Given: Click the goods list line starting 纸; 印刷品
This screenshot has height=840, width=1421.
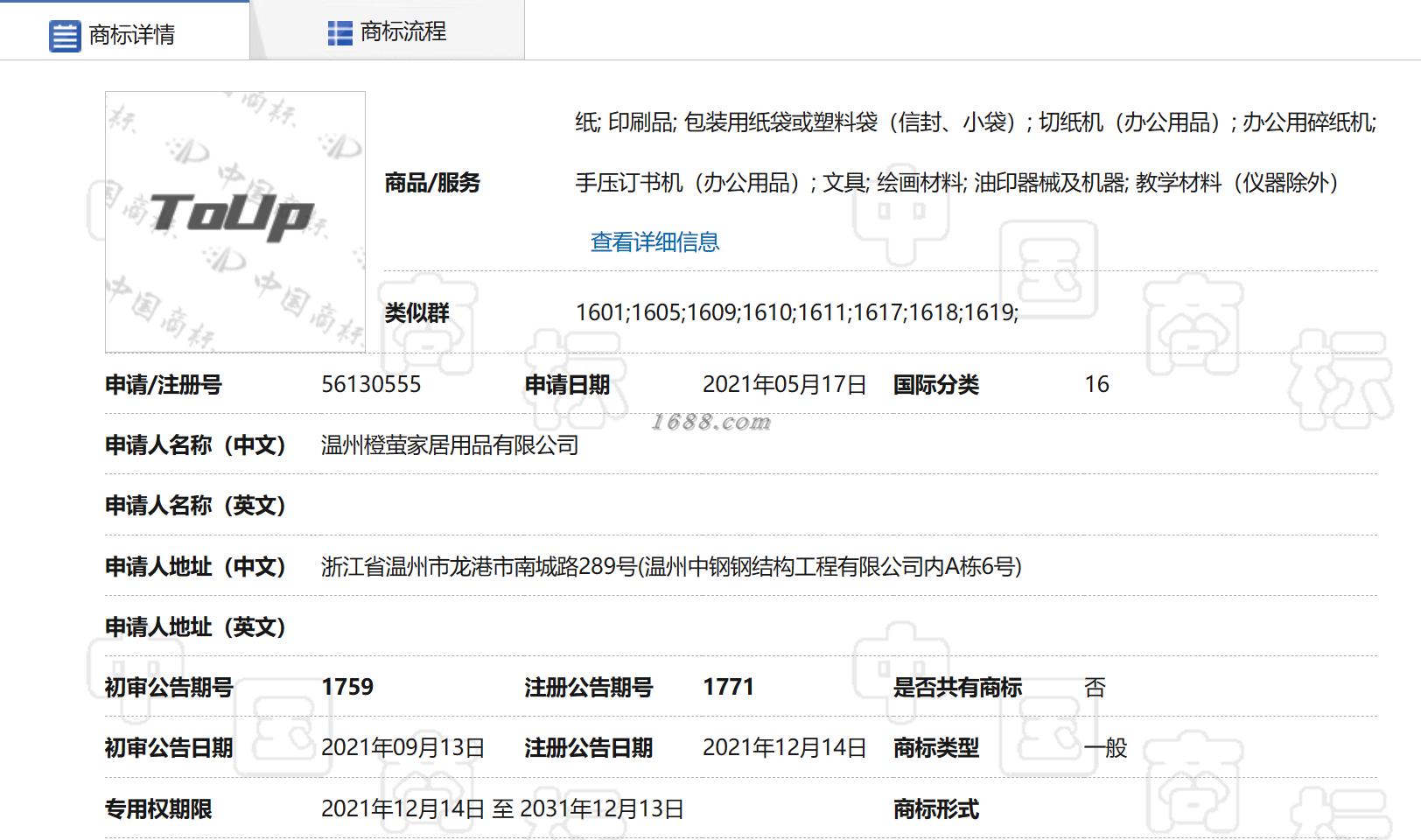Looking at the screenshot, I should point(976,122).
